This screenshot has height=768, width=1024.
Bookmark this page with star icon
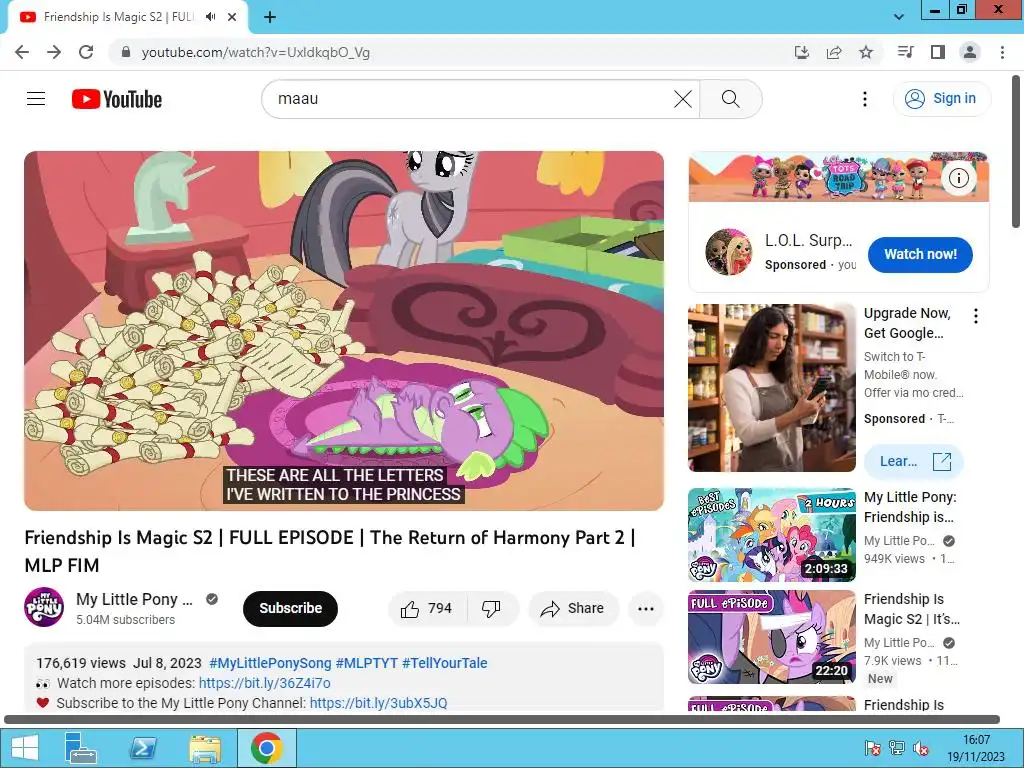[x=866, y=52]
